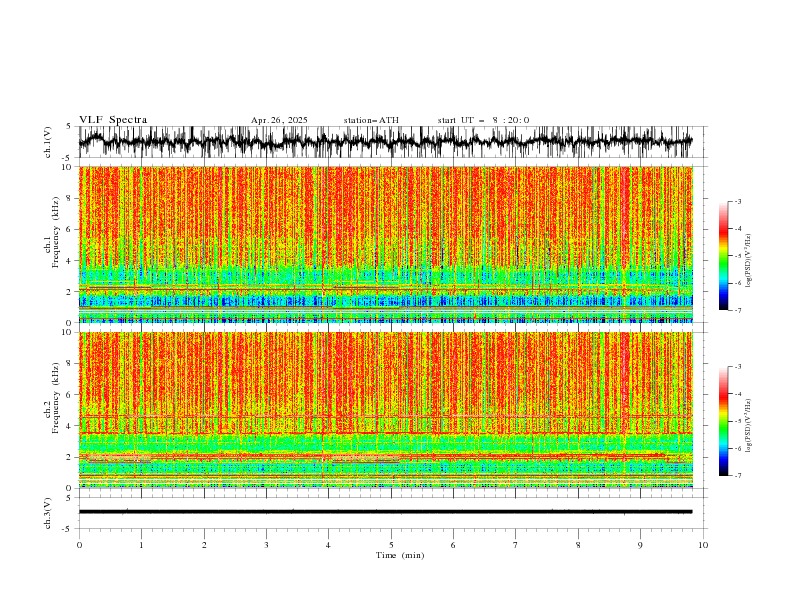Click the "station=ATH" header label
Screen dimensions: 792x612
point(371,120)
